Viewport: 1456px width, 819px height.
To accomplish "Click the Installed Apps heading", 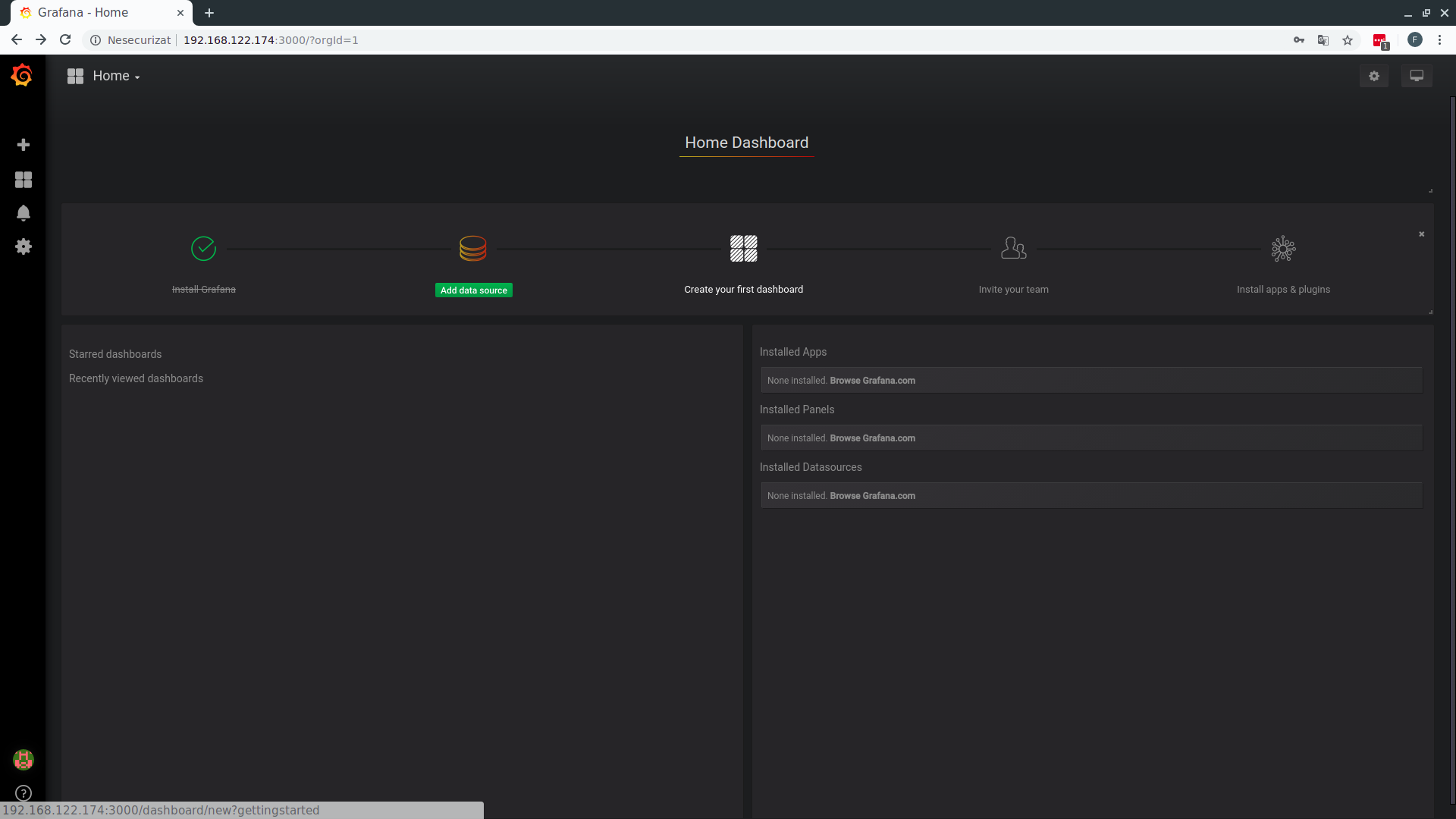I will 793,352.
